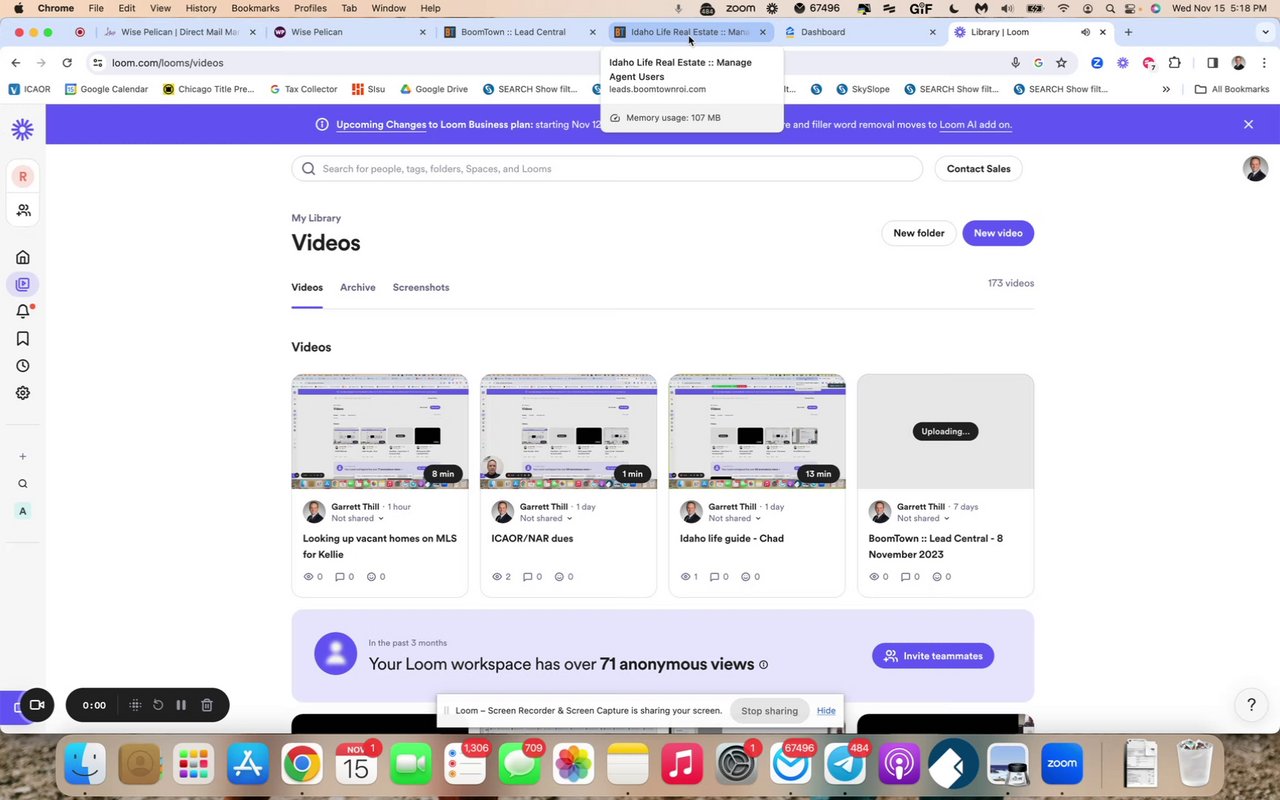This screenshot has height=800, width=1280.
Task: Open the Upcoming Changes link in banner
Action: (381, 125)
